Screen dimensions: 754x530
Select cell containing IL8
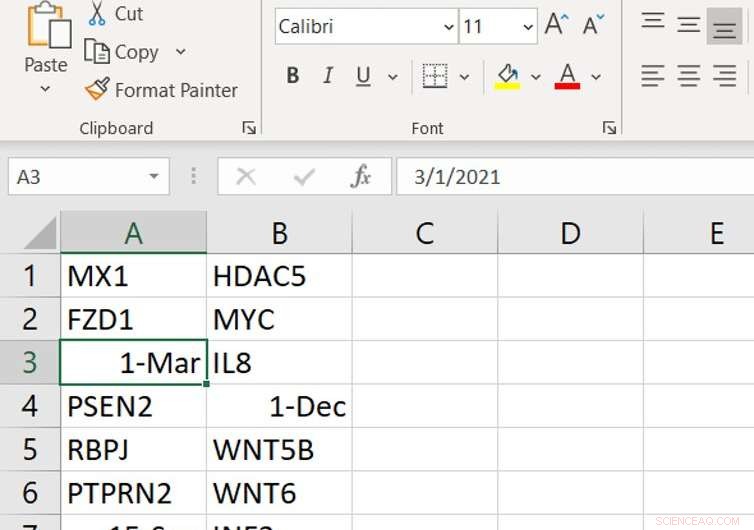[x=279, y=363]
